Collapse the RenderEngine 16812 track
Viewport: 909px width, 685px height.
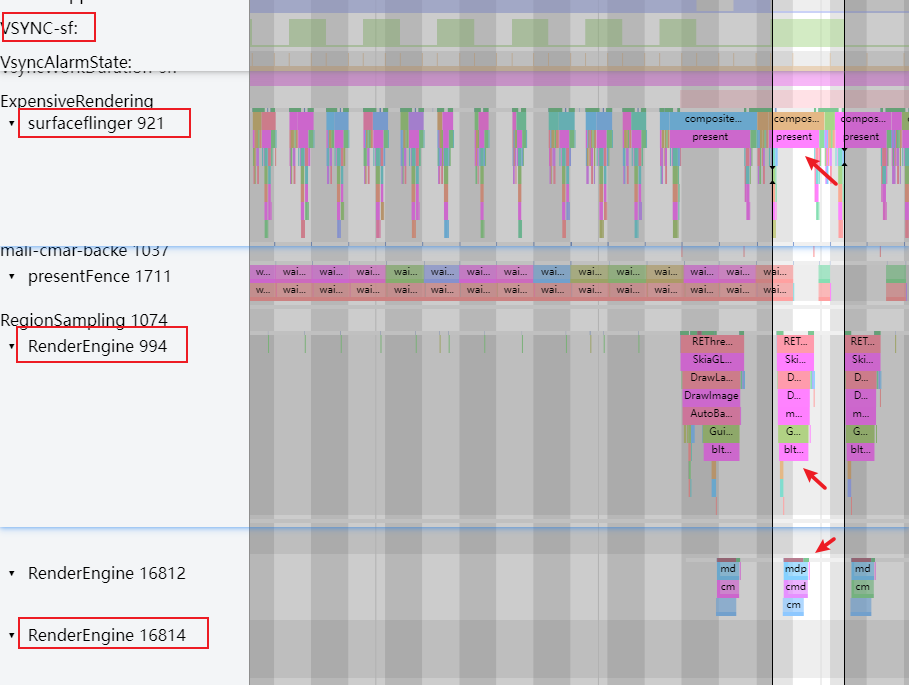click(x=12, y=573)
